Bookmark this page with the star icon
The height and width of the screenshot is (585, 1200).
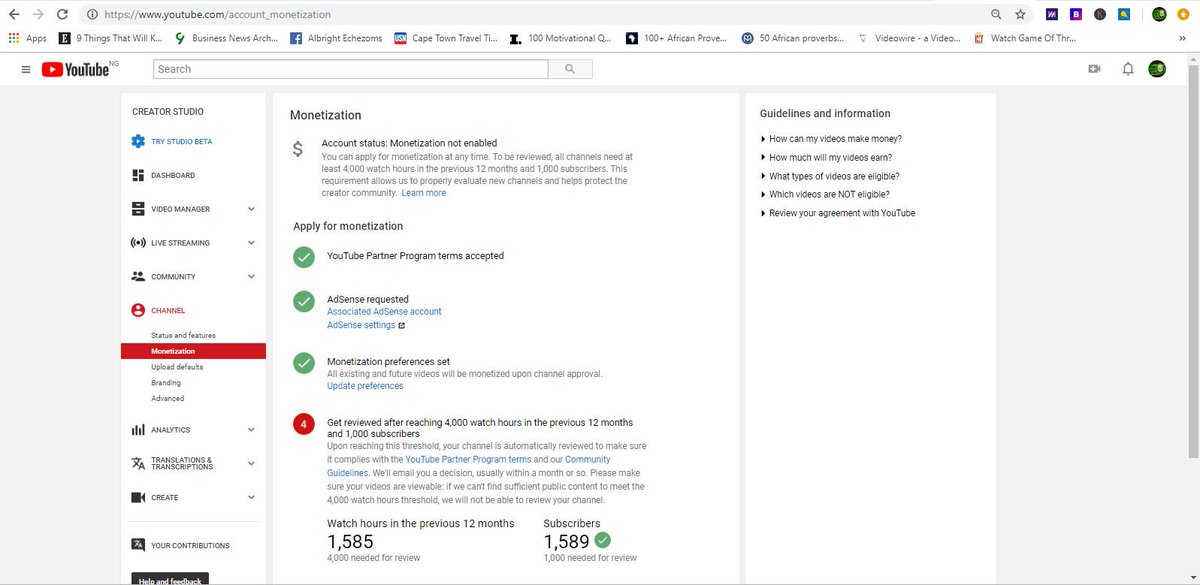(1020, 15)
